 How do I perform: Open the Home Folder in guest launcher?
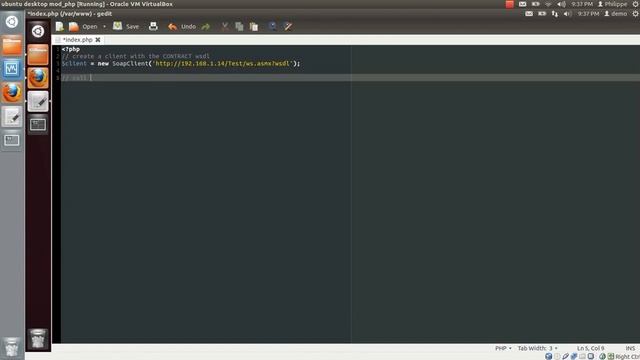click(x=38, y=55)
